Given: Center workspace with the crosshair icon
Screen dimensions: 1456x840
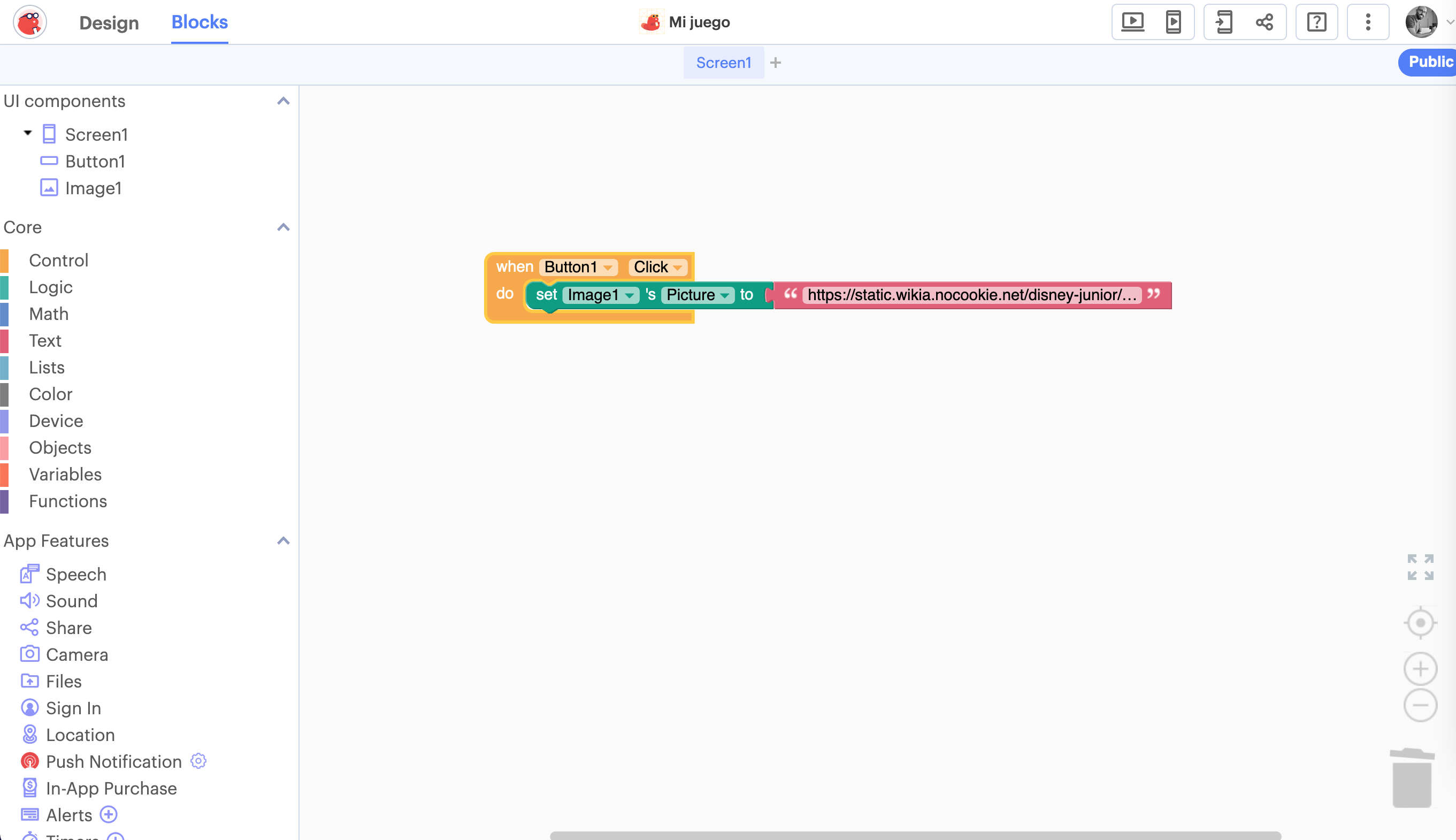Looking at the screenshot, I should (1420, 623).
